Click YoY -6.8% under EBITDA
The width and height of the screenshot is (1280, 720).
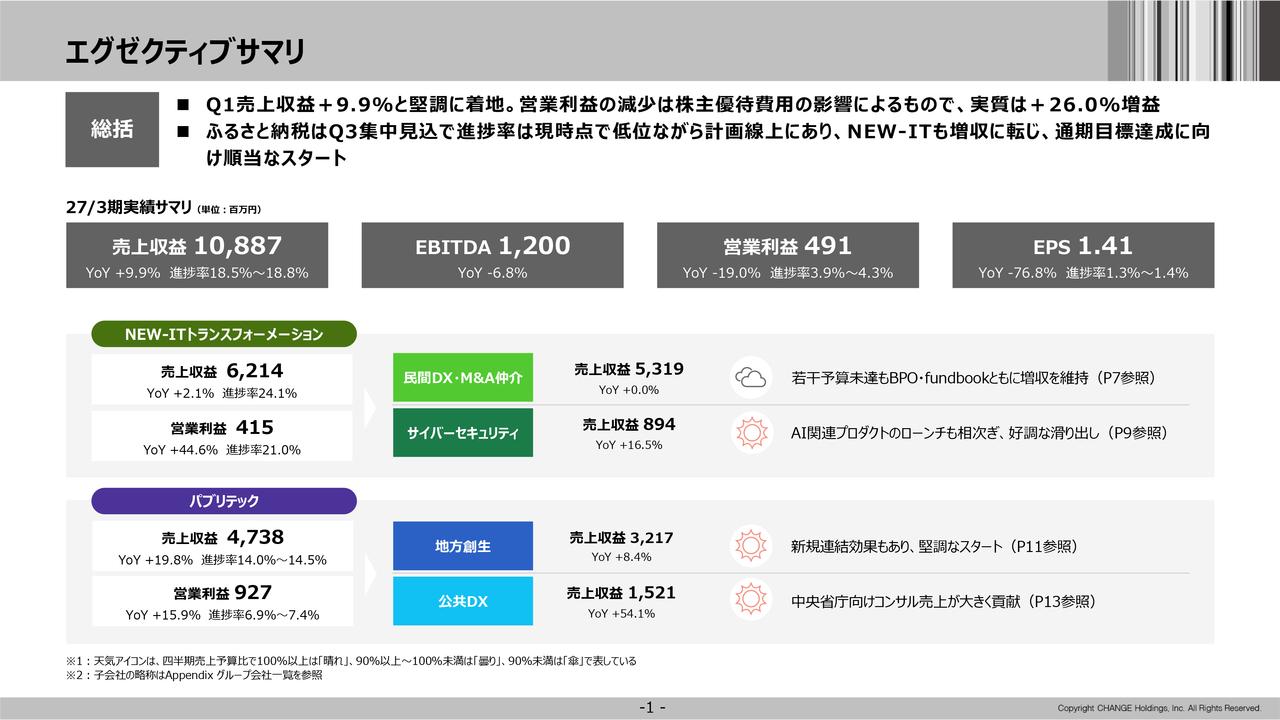492,272
